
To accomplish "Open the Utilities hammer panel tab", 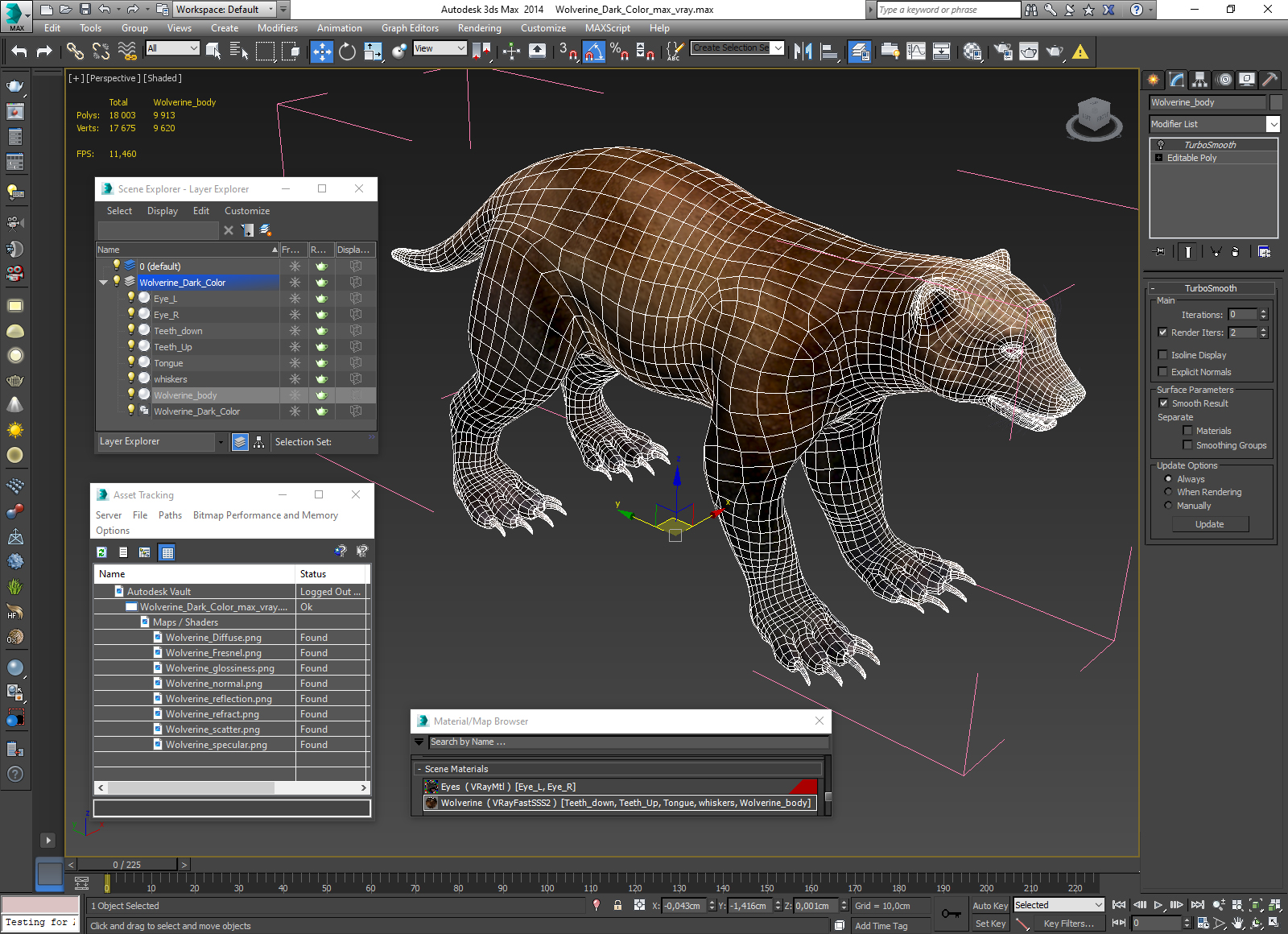I will 1269,79.
